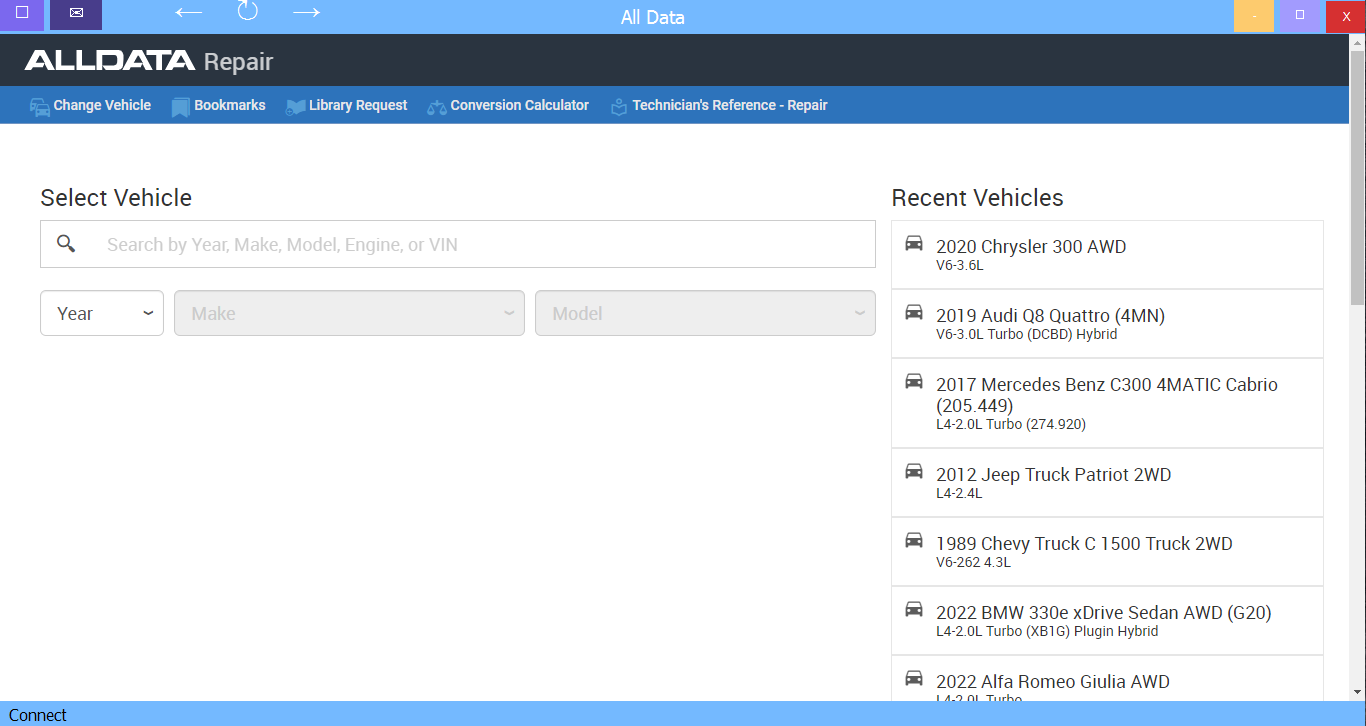Screen dimensions: 1366x726
Task: Open the Conversion Calculator scales icon
Action: pyautogui.click(x=436, y=105)
